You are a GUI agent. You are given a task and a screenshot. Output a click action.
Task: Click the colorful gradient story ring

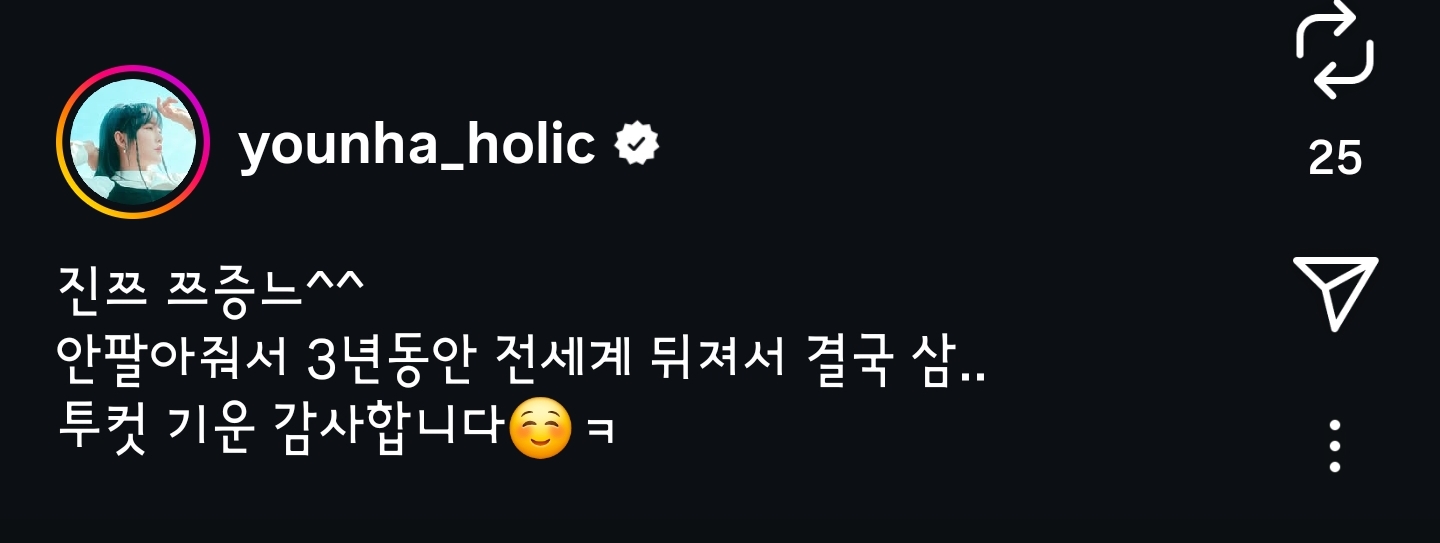coord(132,142)
